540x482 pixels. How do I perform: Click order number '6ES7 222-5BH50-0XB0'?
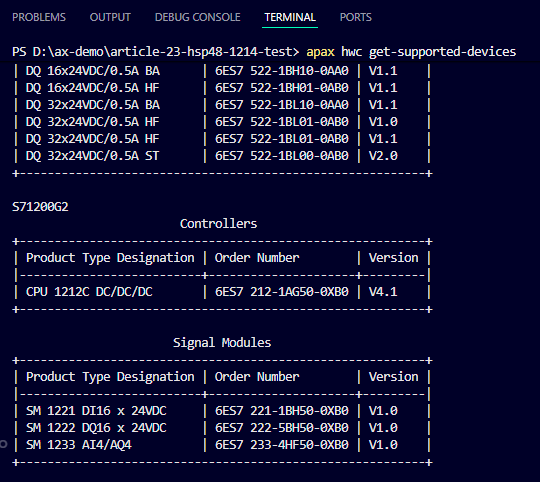click(282, 428)
